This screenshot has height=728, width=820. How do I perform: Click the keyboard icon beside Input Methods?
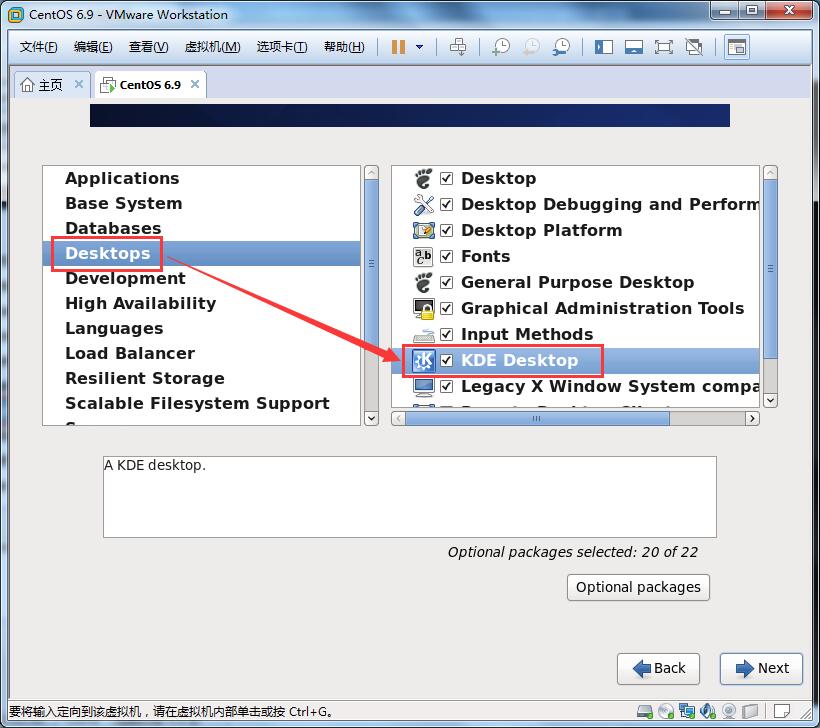(424, 335)
